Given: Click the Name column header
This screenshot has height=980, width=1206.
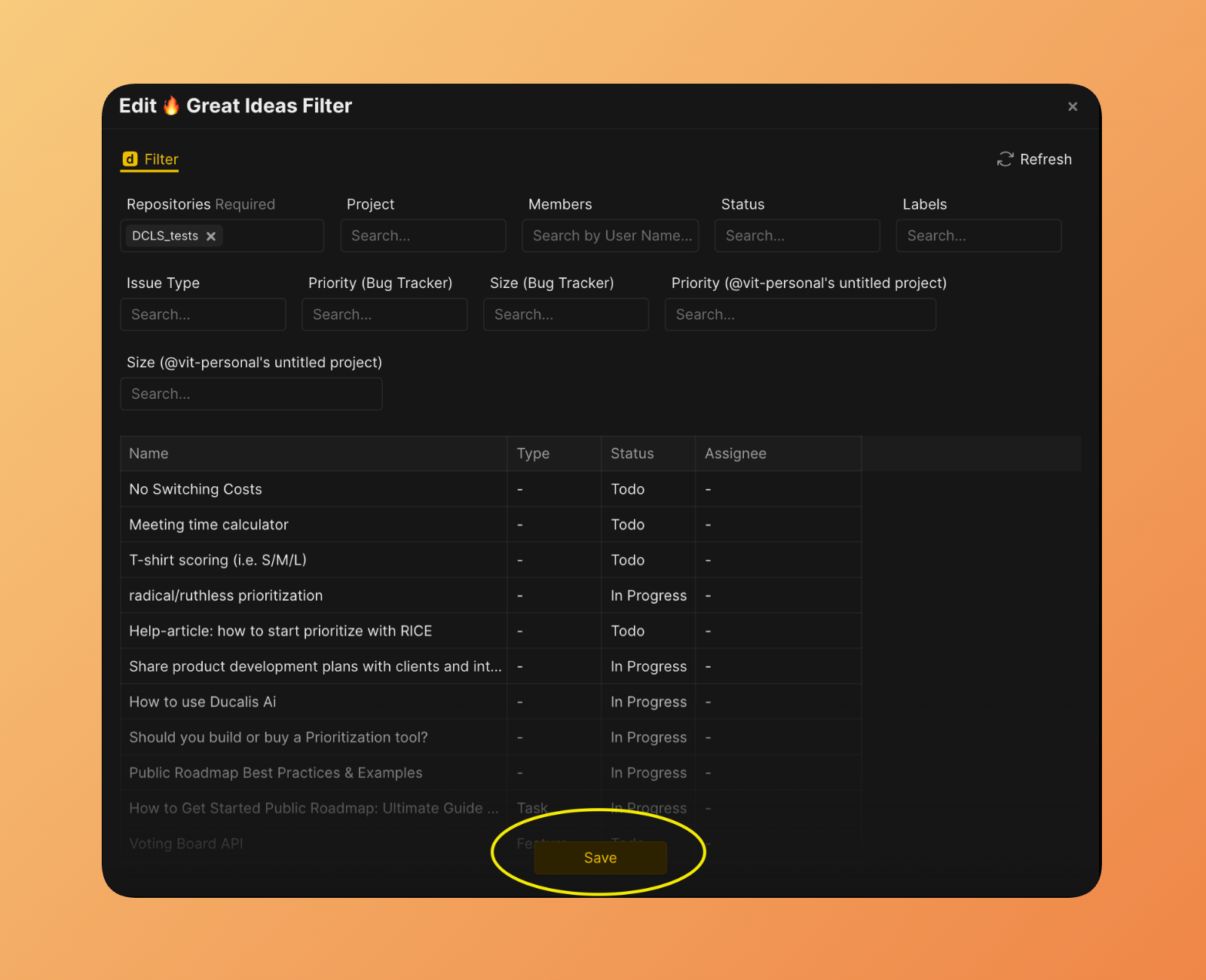Looking at the screenshot, I should point(149,454).
